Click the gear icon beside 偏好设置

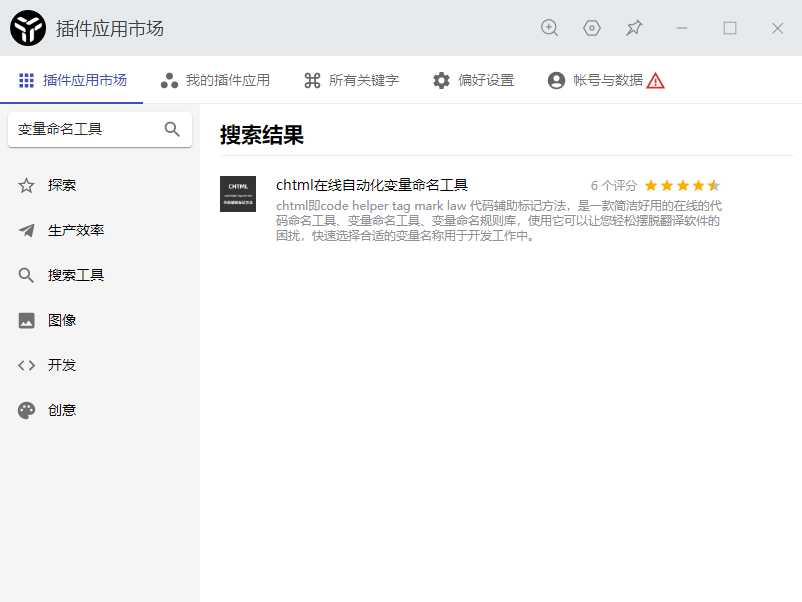tap(441, 80)
